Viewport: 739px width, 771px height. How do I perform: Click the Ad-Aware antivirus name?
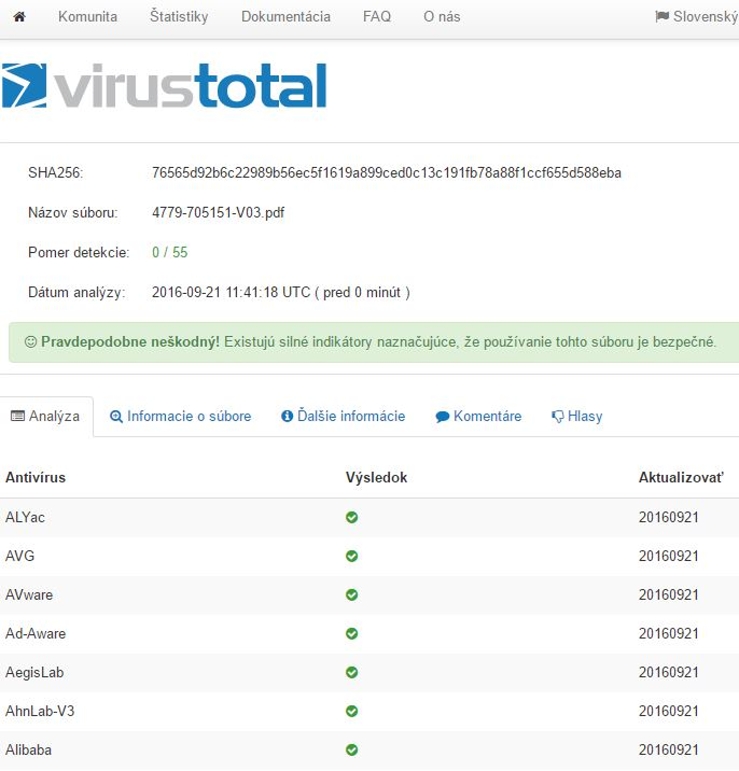point(35,633)
